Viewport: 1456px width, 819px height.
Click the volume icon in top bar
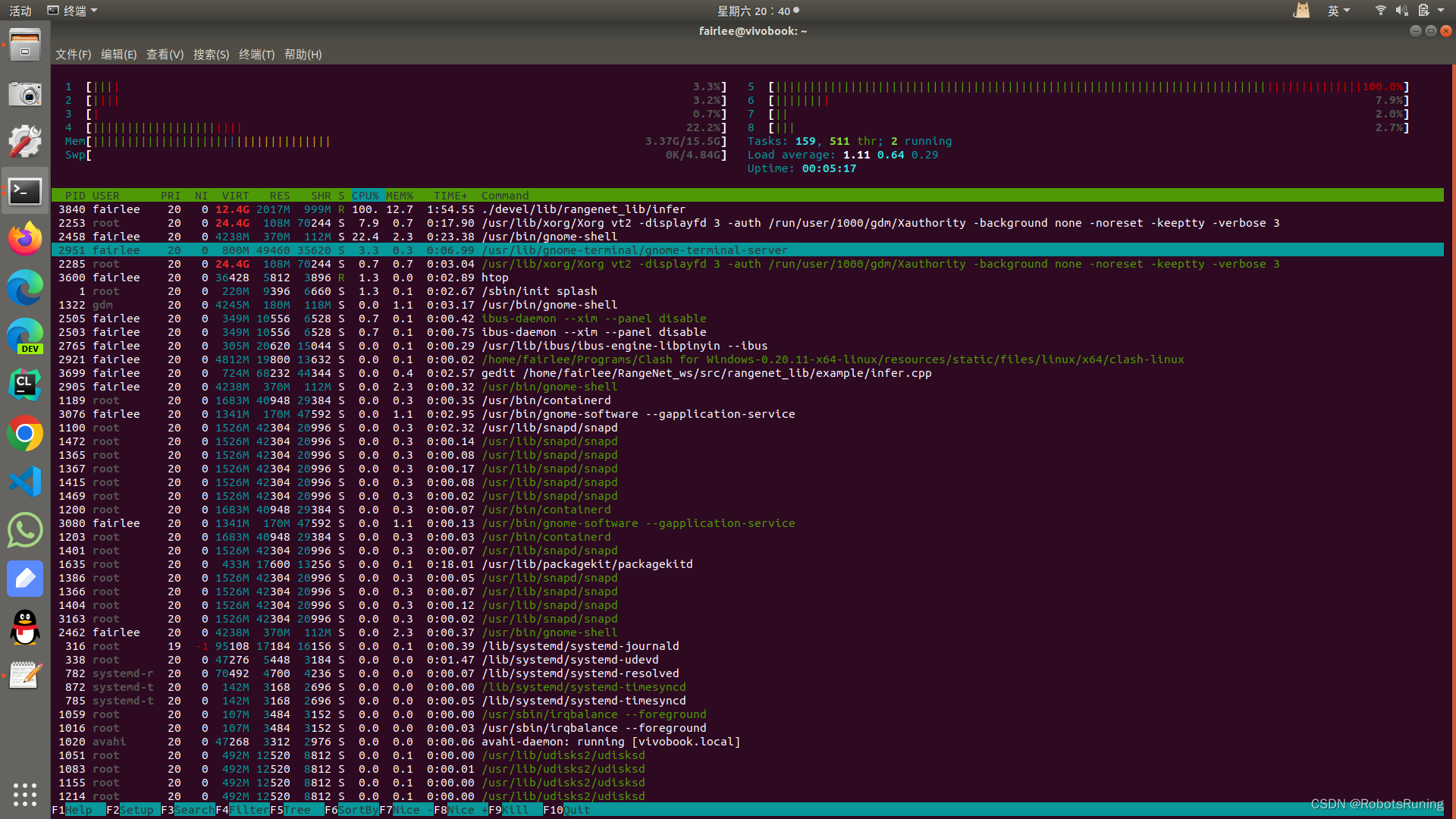pyautogui.click(x=1401, y=10)
